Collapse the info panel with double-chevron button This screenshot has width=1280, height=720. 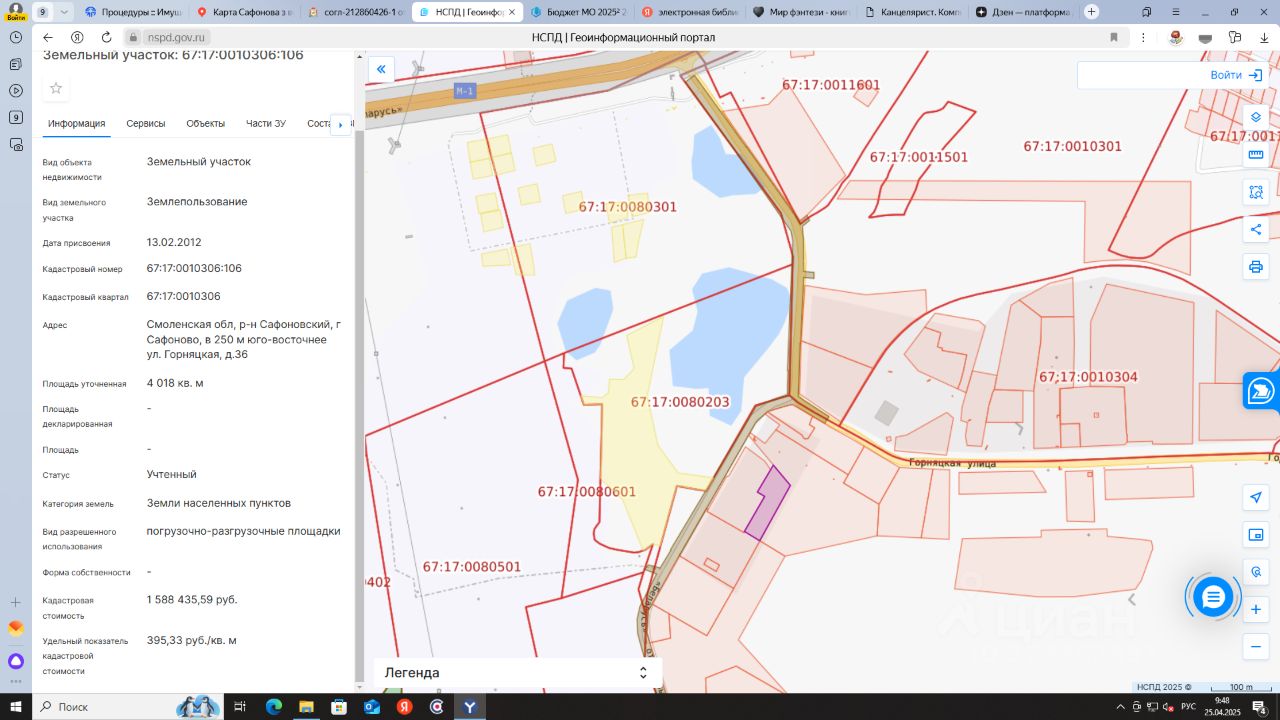(x=381, y=69)
